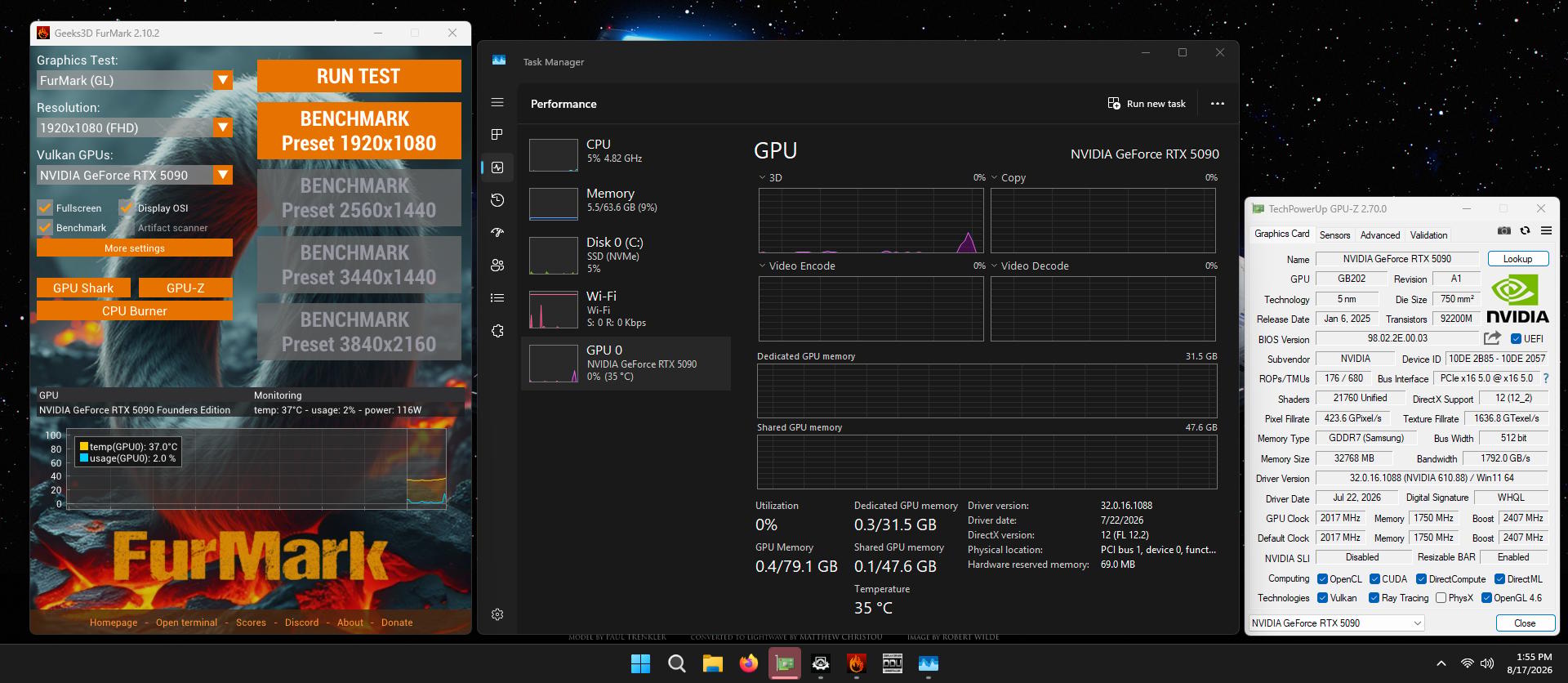Switch to Task Manager via taskbar icon
This screenshot has width=1568, height=683.
coord(929,663)
